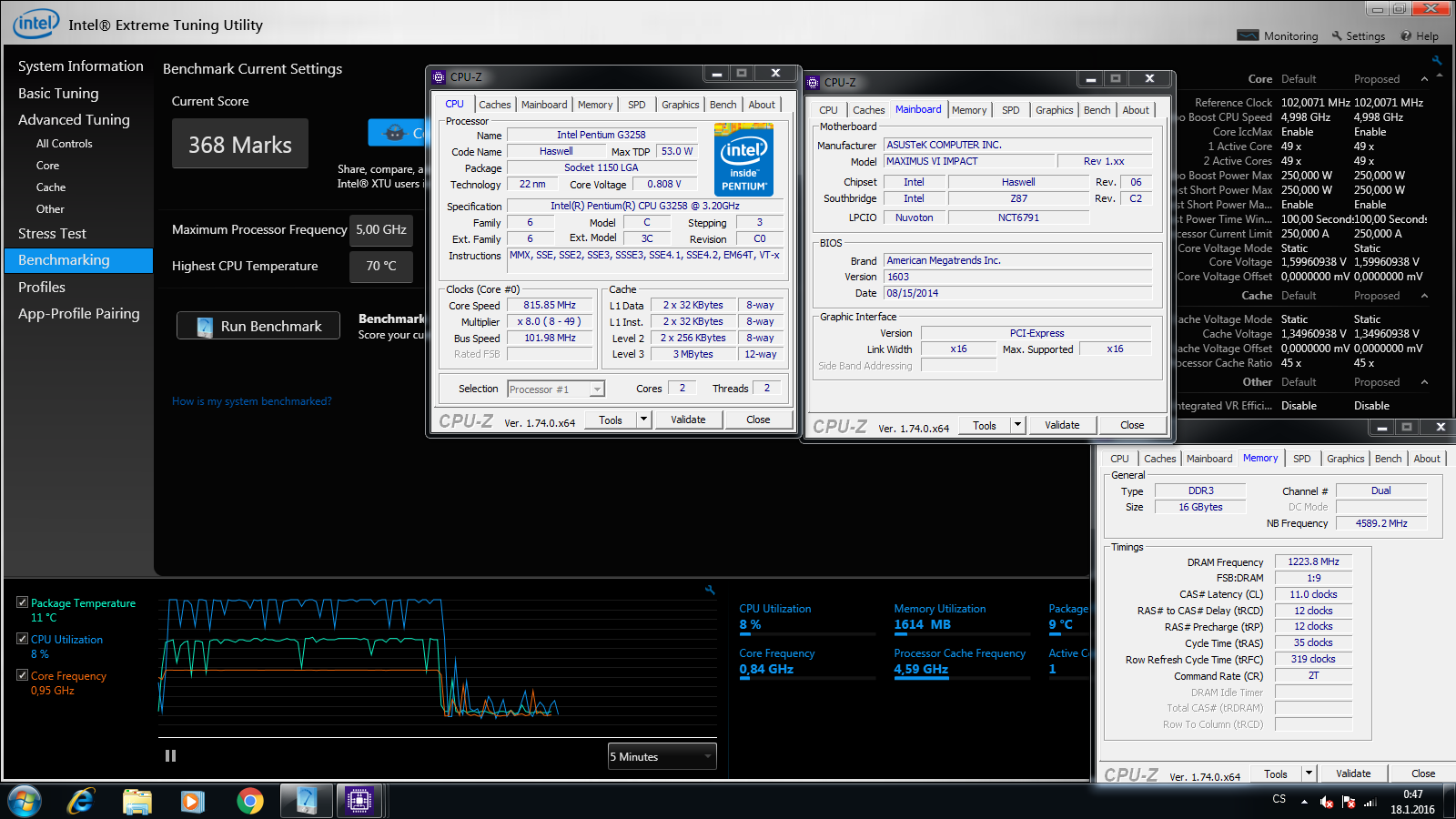Image resolution: width=1456 pixels, height=819 pixels.
Task: Pause the monitoring graph
Action: pyautogui.click(x=170, y=755)
